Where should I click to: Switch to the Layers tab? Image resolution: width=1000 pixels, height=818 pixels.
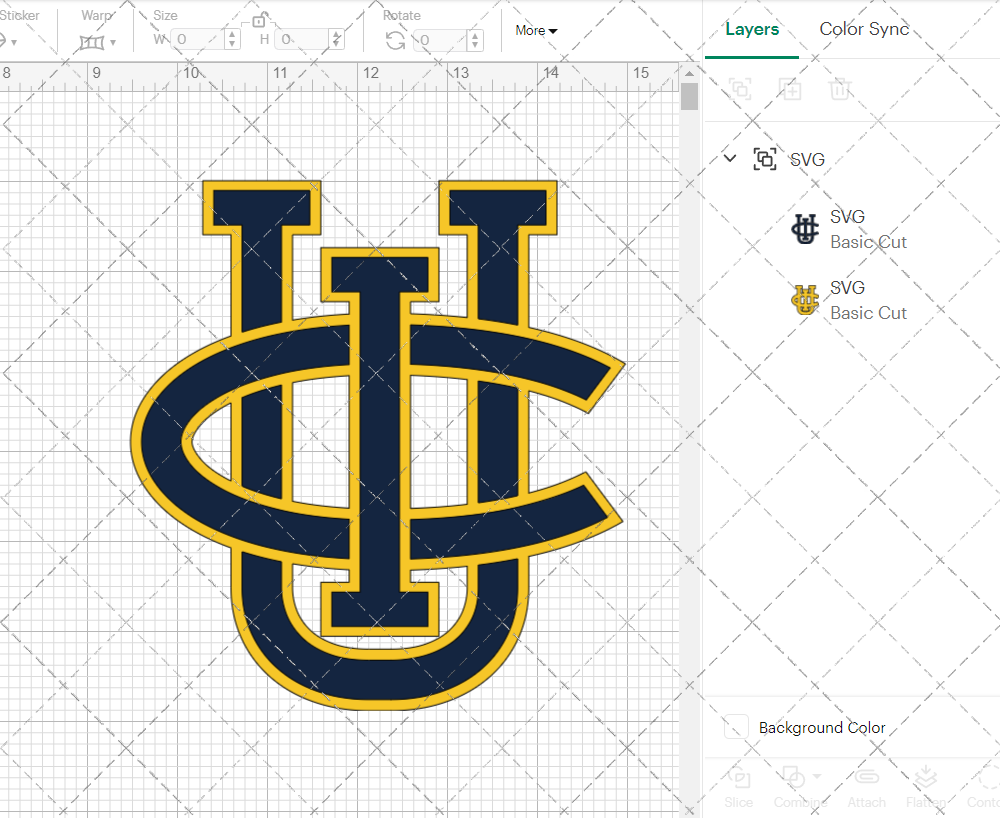(x=752, y=29)
